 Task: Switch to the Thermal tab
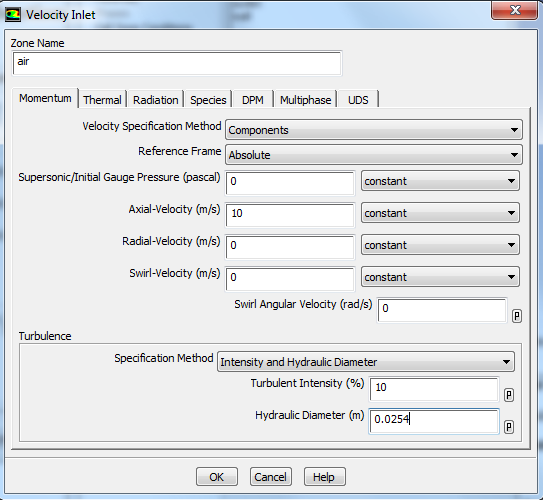pyautogui.click(x=102, y=100)
